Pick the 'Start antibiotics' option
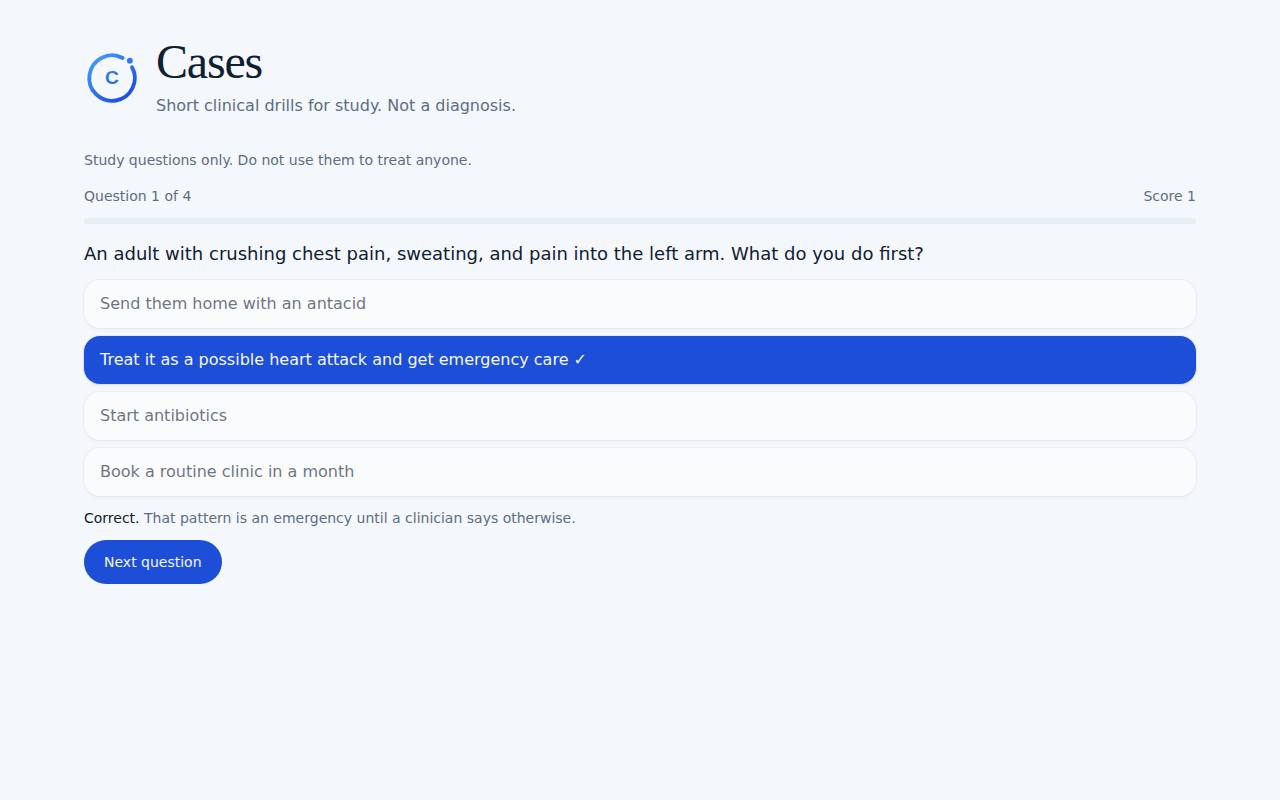Viewport: 1280px width, 800px height. coord(640,416)
